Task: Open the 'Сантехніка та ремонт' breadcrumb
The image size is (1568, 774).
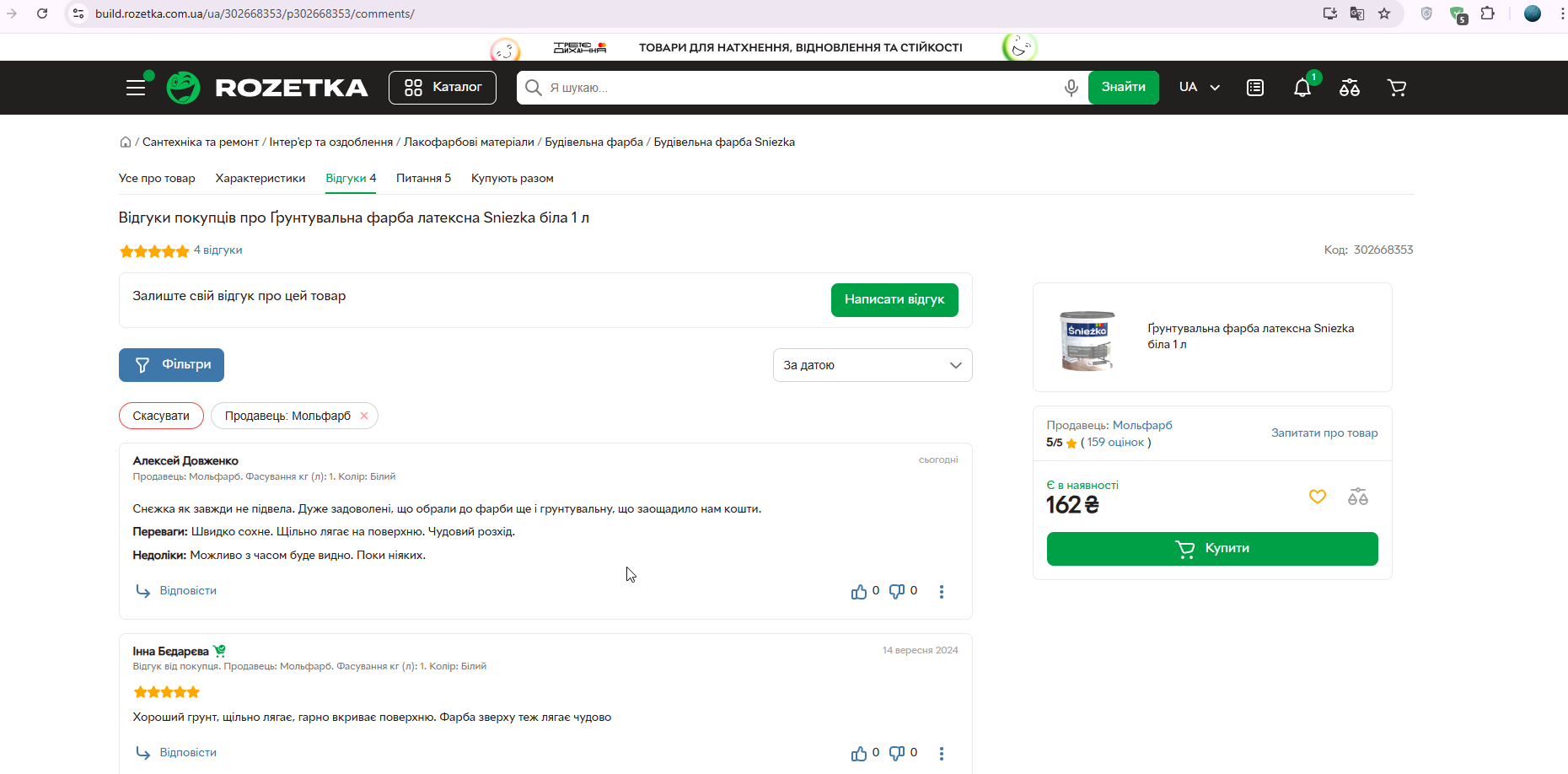Action: click(201, 142)
